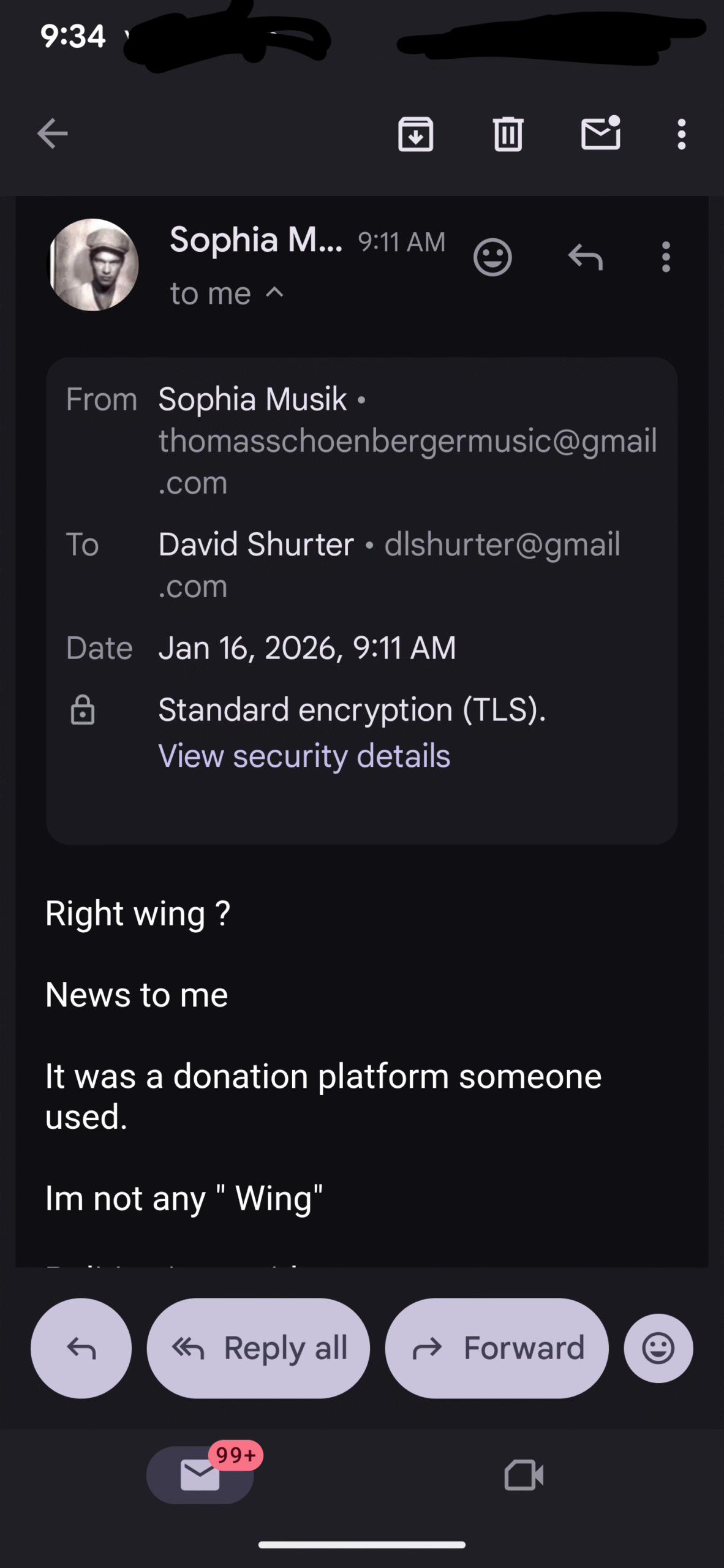
Task: Tap the sender email address thomasschoenbergermusic
Action: pos(407,442)
